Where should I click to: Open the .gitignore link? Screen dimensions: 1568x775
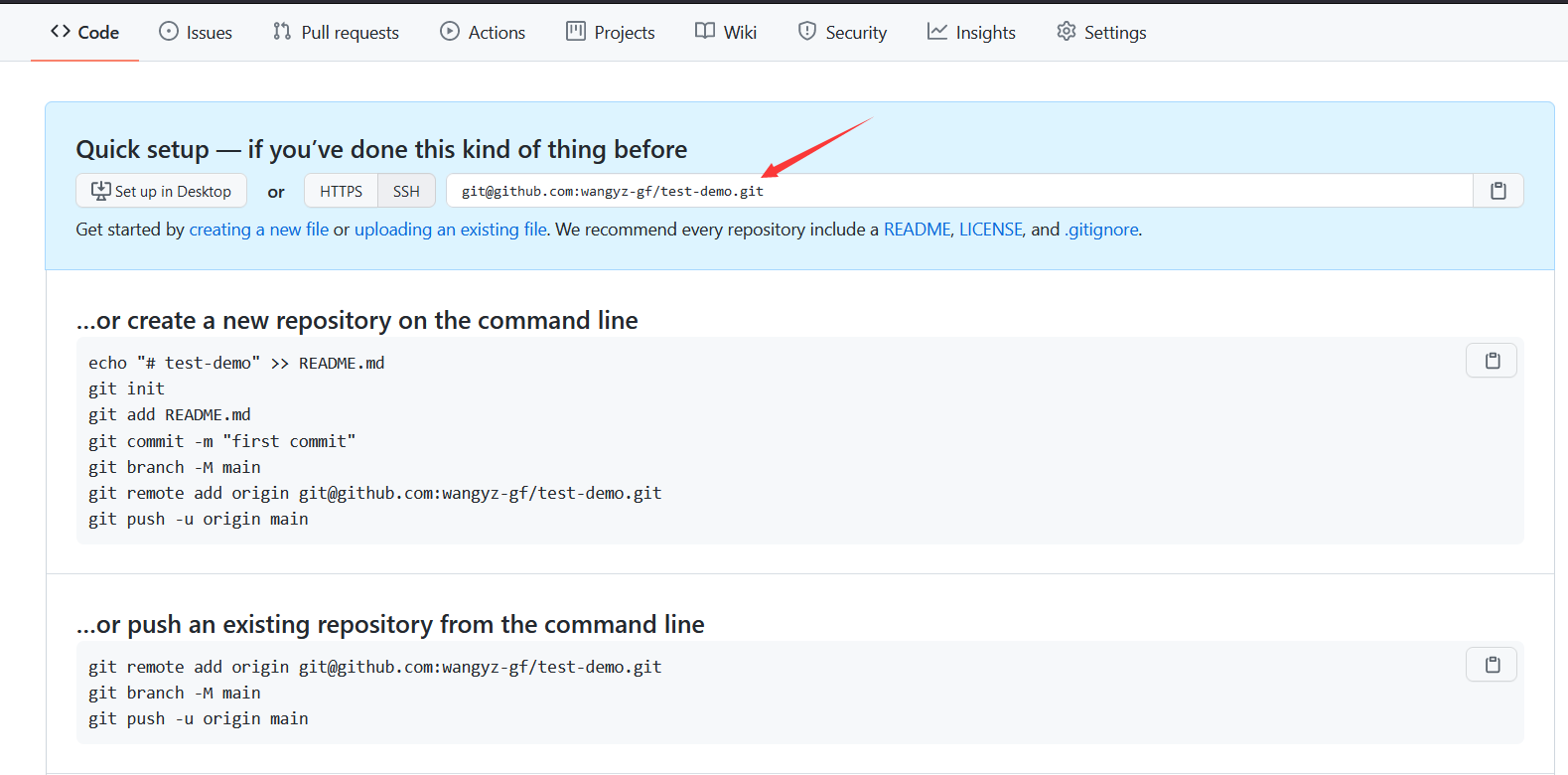coord(1101,230)
